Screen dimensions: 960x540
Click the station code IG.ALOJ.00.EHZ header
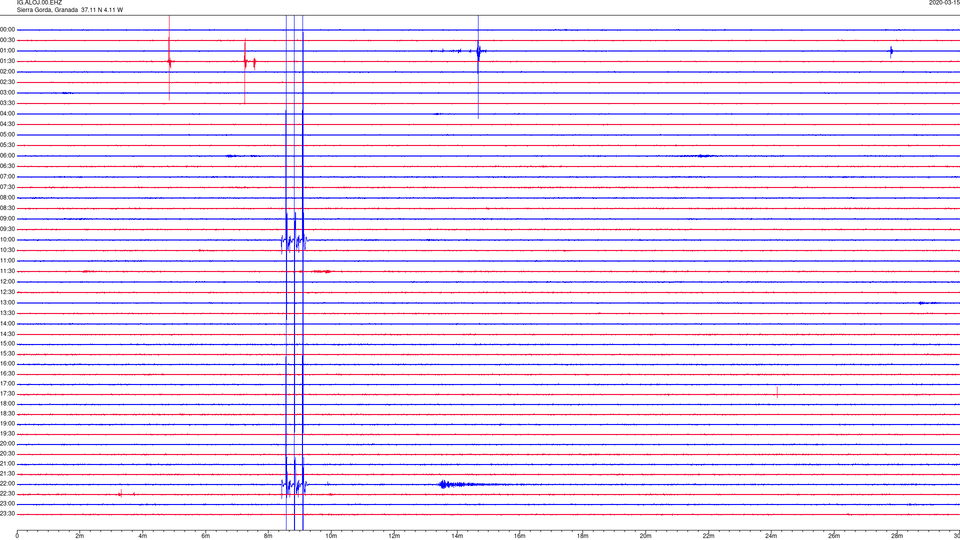[x=39, y=3]
